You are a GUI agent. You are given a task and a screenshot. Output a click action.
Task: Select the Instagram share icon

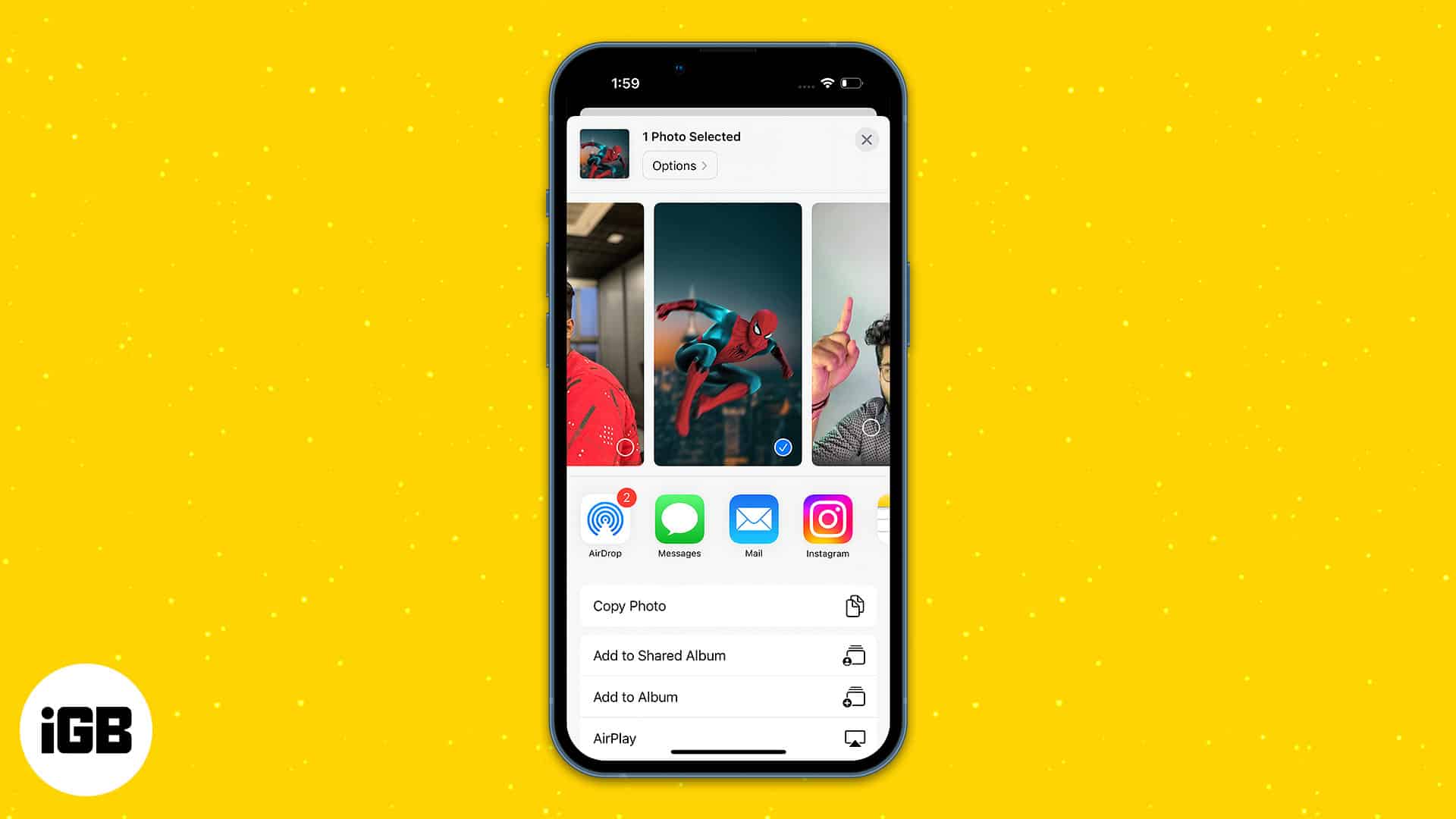(827, 519)
